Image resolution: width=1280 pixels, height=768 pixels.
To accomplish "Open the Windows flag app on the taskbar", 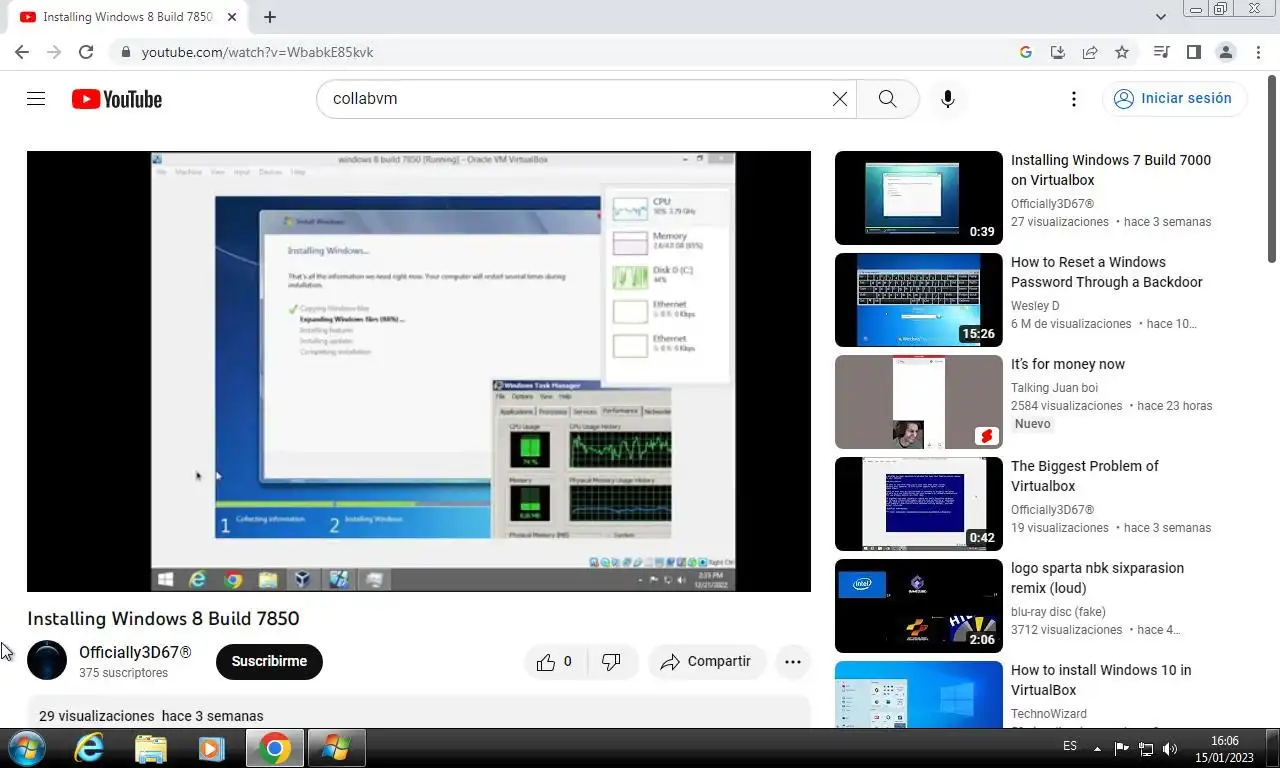I will pyautogui.click(x=336, y=748).
